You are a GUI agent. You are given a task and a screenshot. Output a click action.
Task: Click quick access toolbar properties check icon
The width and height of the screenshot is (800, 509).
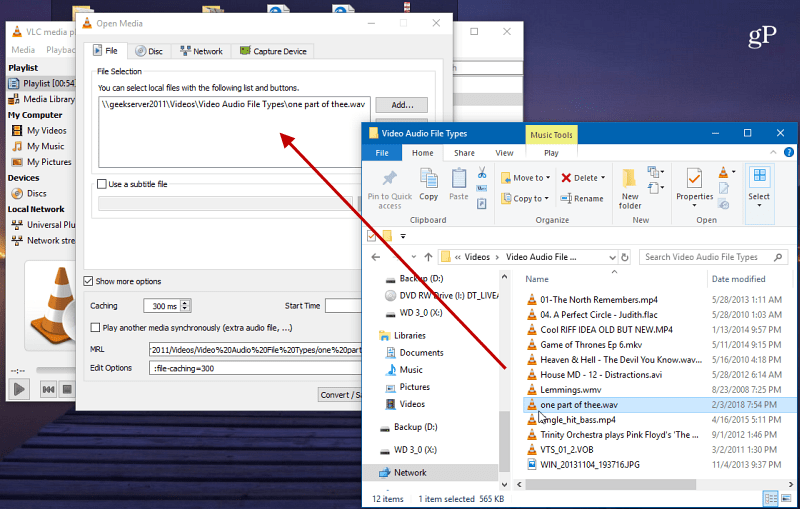(372, 236)
